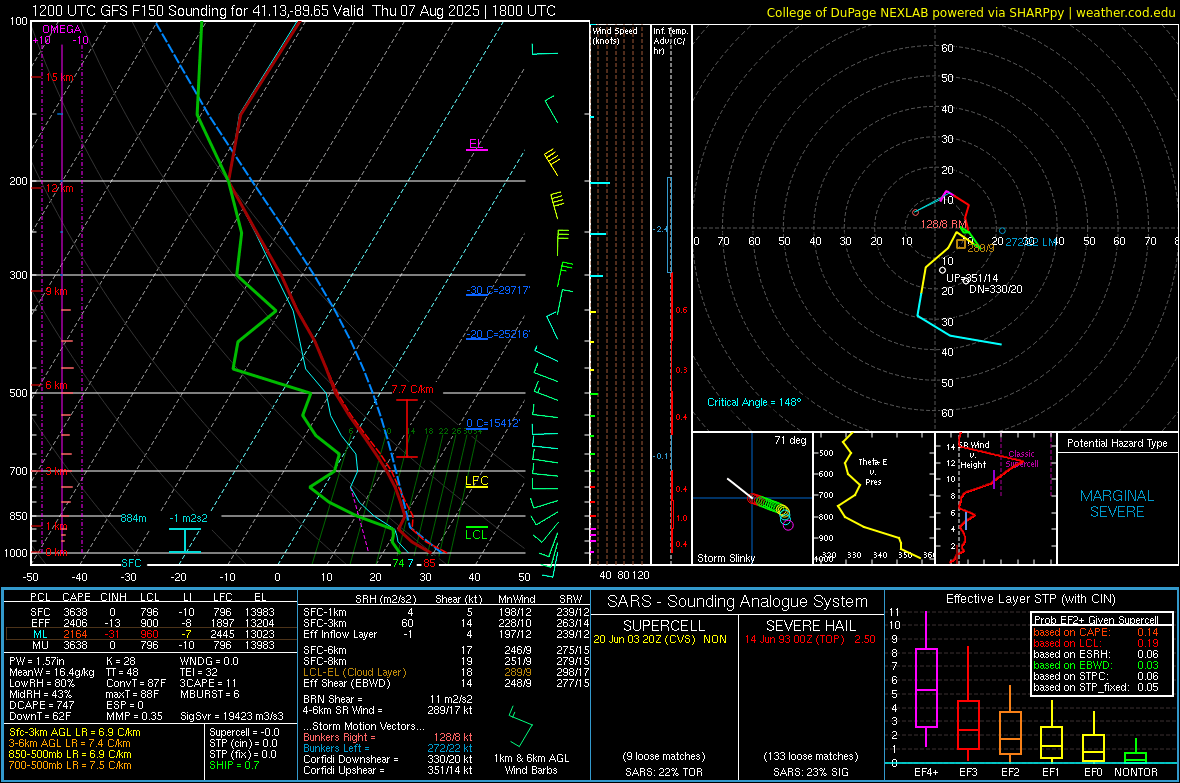Click the Critical Angle = 148° readout

pyautogui.click(x=754, y=402)
